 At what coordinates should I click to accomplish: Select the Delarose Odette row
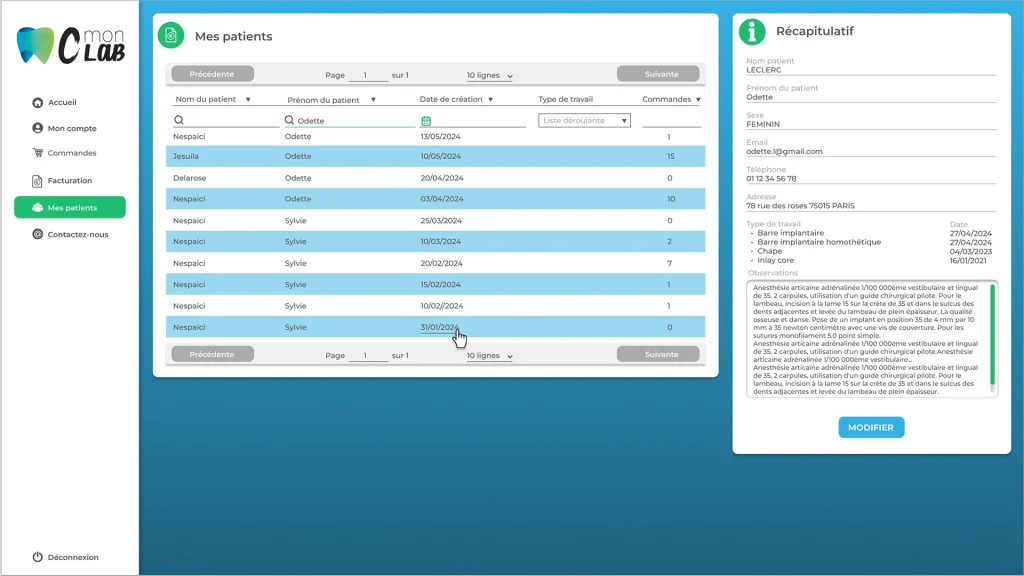coord(436,178)
